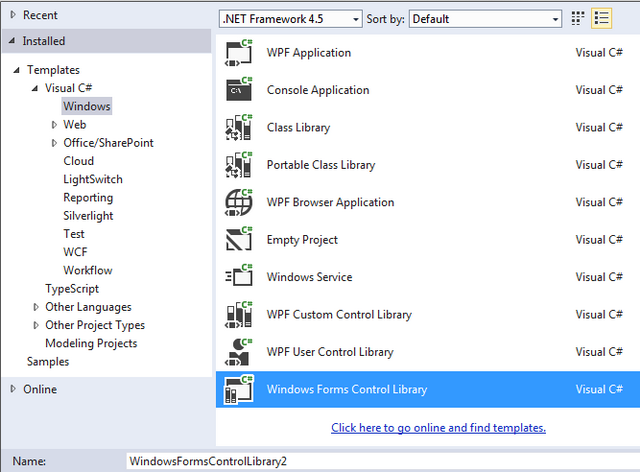Expand the Other Languages node
This screenshot has width=640, height=472.
(36, 307)
